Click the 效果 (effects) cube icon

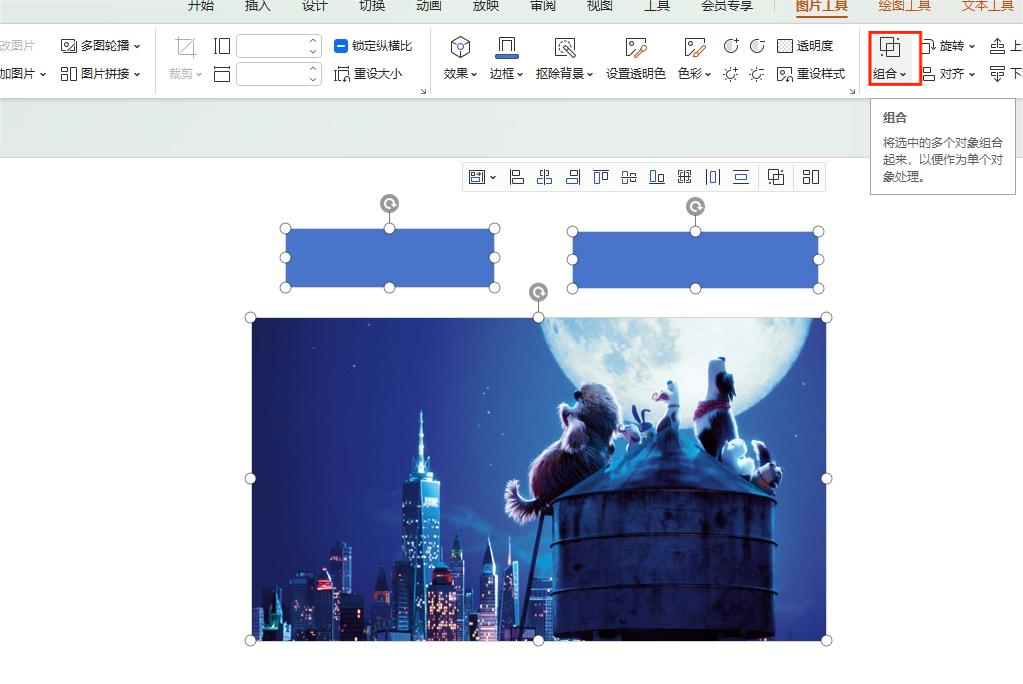click(460, 47)
